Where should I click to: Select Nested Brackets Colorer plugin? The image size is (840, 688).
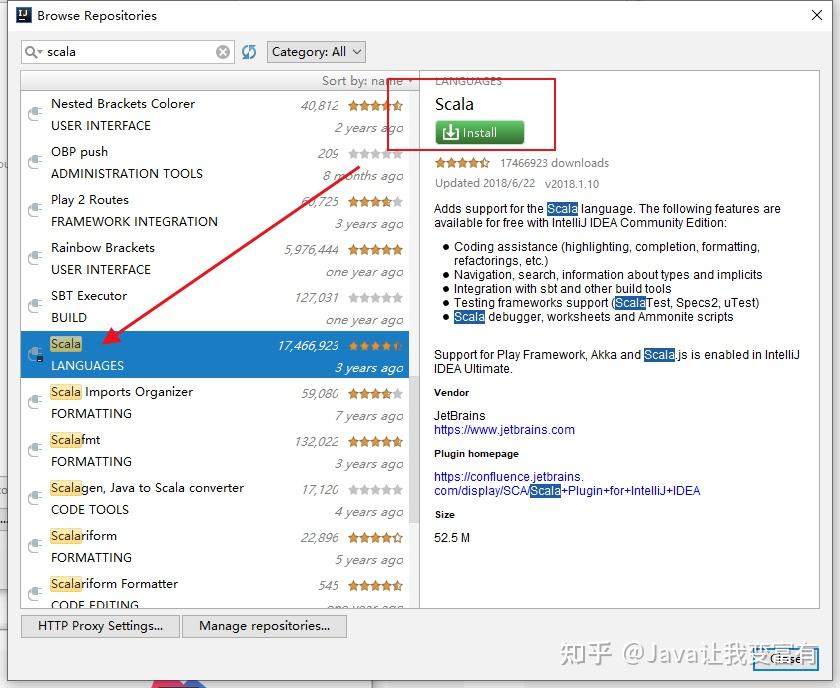215,114
